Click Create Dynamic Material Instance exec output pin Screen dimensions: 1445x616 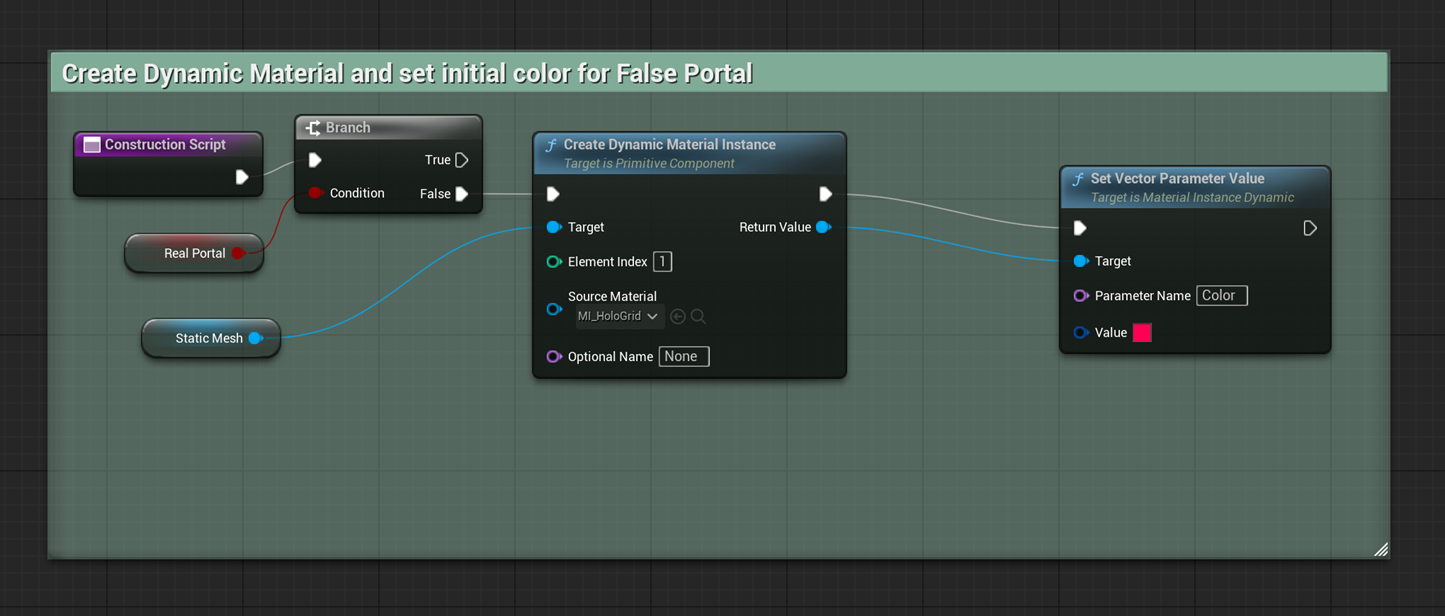[x=825, y=194]
